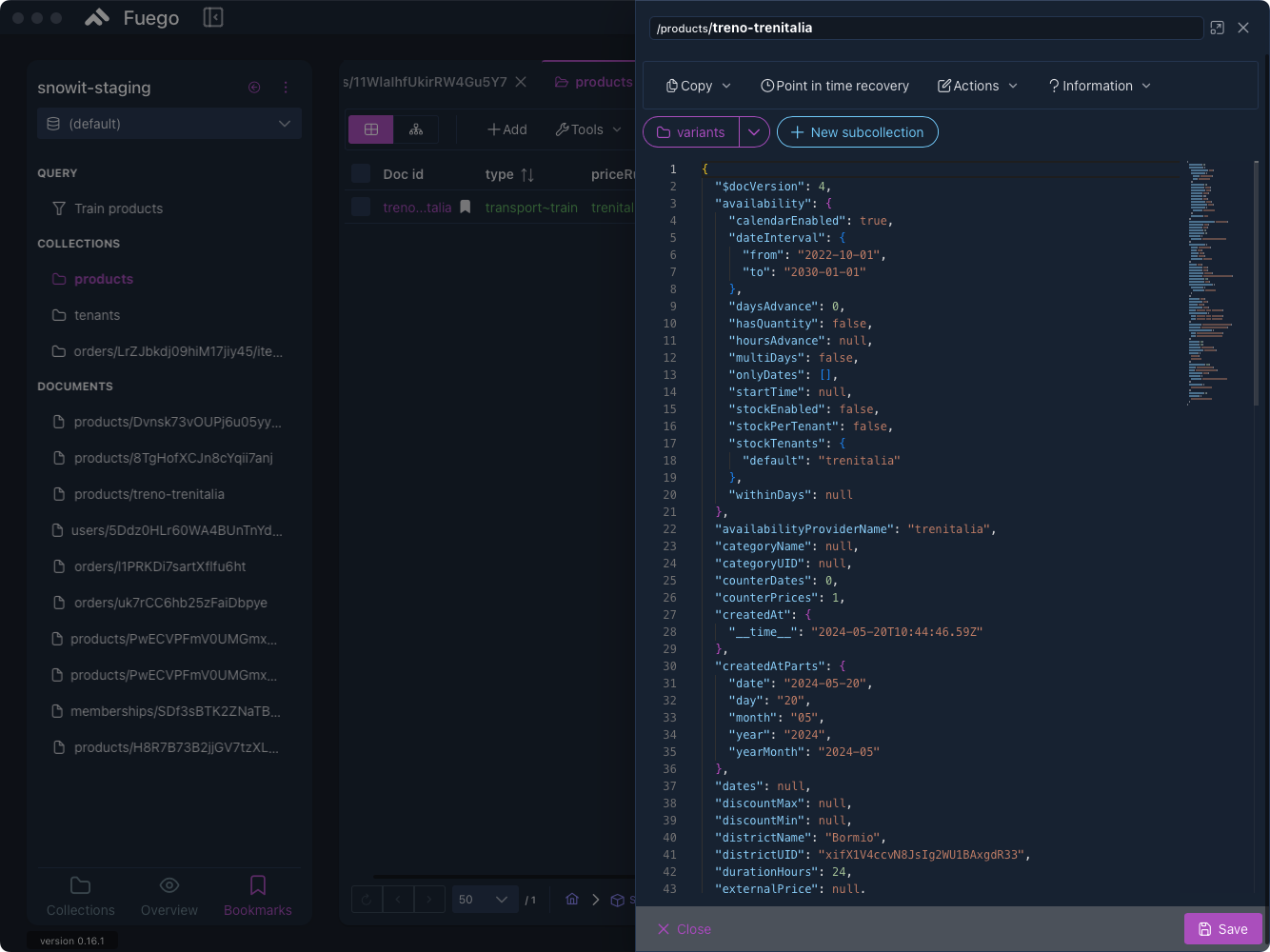This screenshot has height=952, width=1270.
Task: Click the "districtName" value "Bormio"
Action: 852,838
